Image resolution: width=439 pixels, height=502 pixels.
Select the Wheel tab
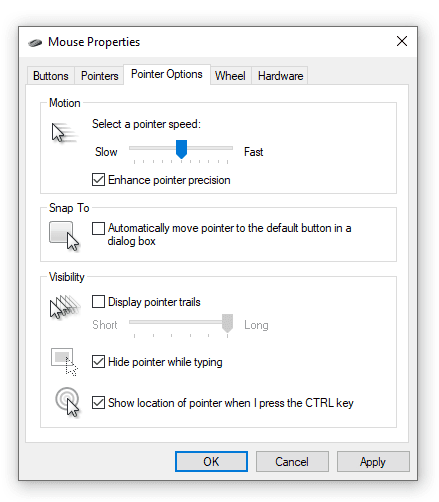230,76
